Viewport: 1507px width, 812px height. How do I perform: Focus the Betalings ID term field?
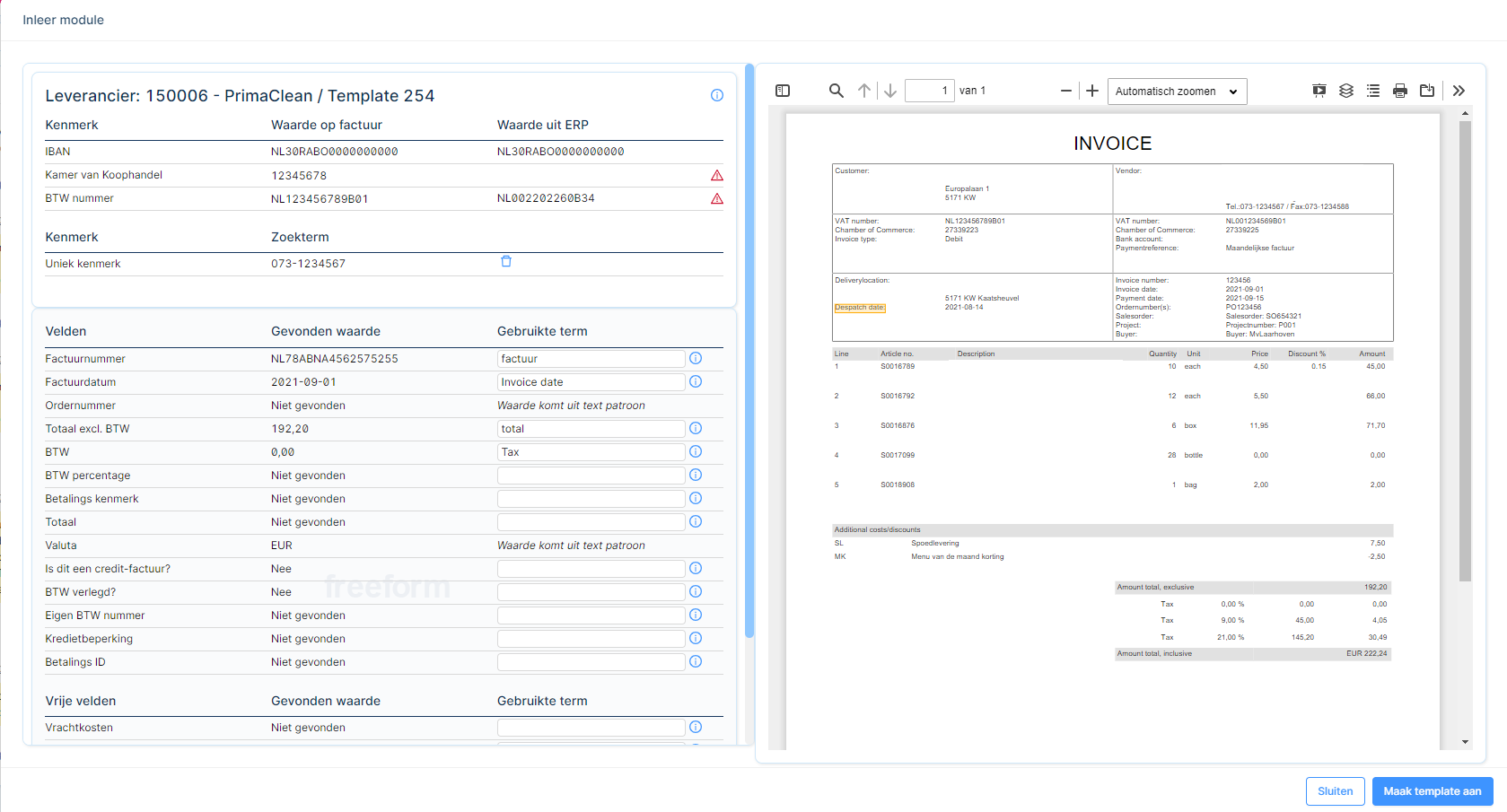pyautogui.click(x=591, y=662)
